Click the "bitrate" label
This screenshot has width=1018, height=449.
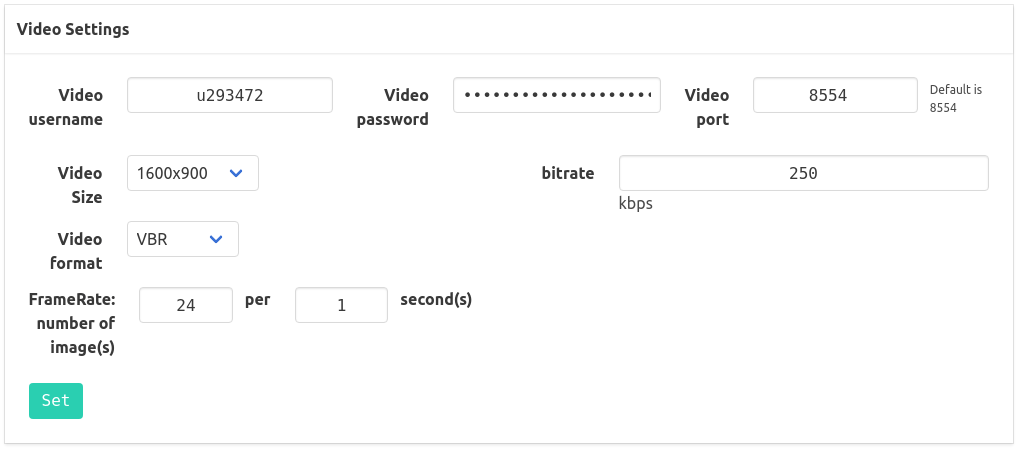[x=567, y=173]
